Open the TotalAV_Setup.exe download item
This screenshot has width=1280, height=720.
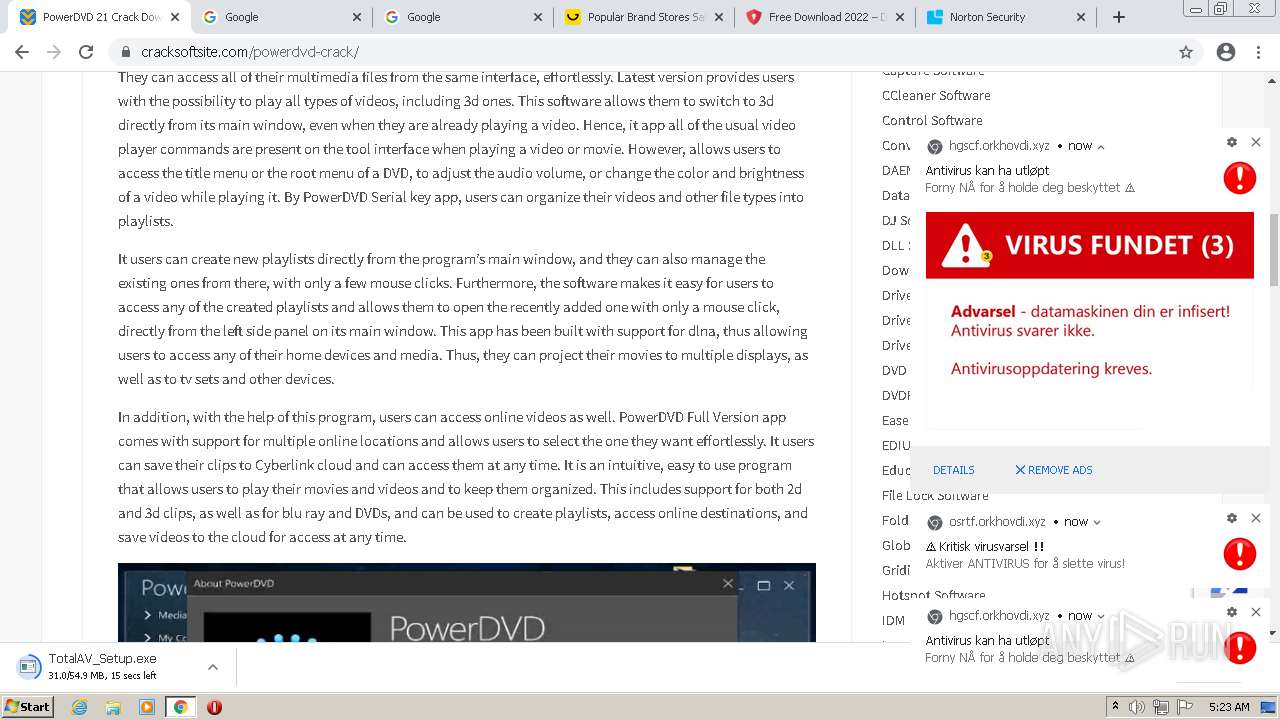[103, 667]
